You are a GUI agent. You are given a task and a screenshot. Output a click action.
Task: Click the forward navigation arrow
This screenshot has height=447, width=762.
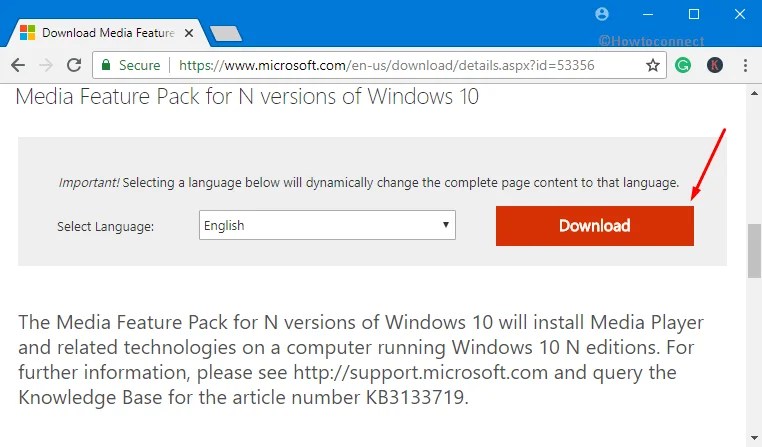click(46, 65)
